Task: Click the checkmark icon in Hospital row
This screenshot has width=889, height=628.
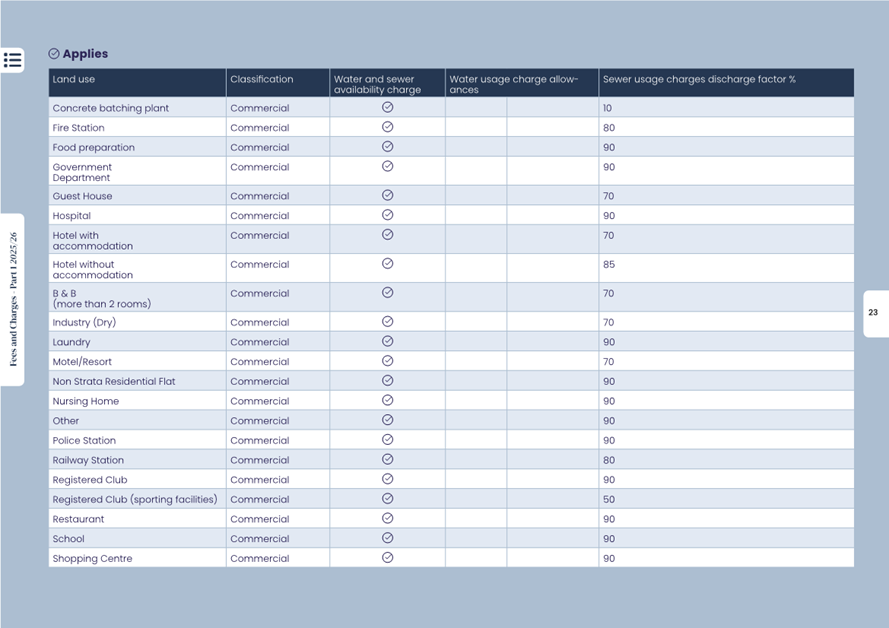Action: pos(387,215)
